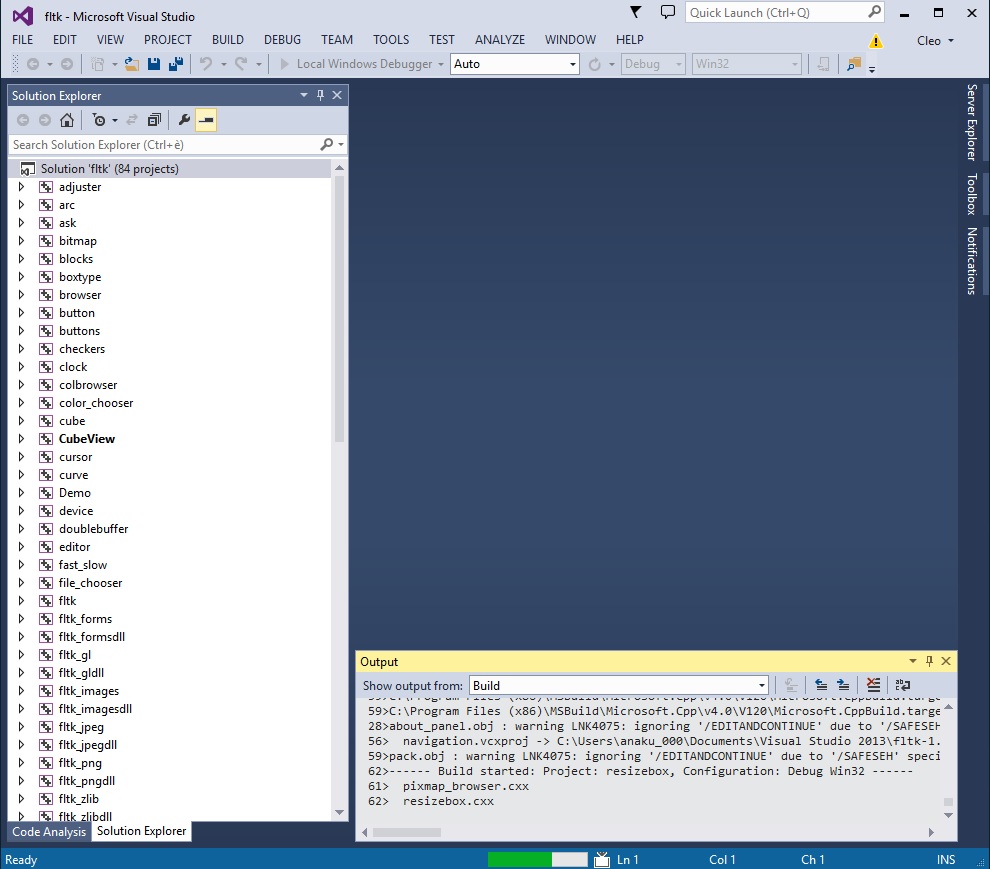This screenshot has height=869, width=990.
Task: Click the Open File folder icon
Action: (x=131, y=64)
